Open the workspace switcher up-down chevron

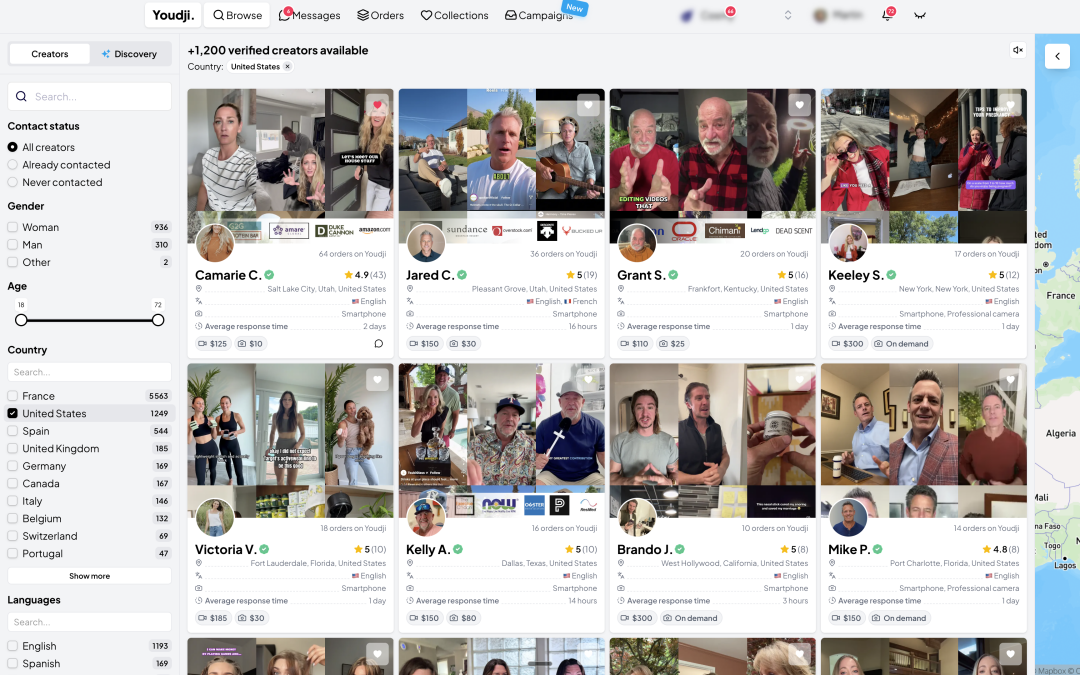(788, 15)
